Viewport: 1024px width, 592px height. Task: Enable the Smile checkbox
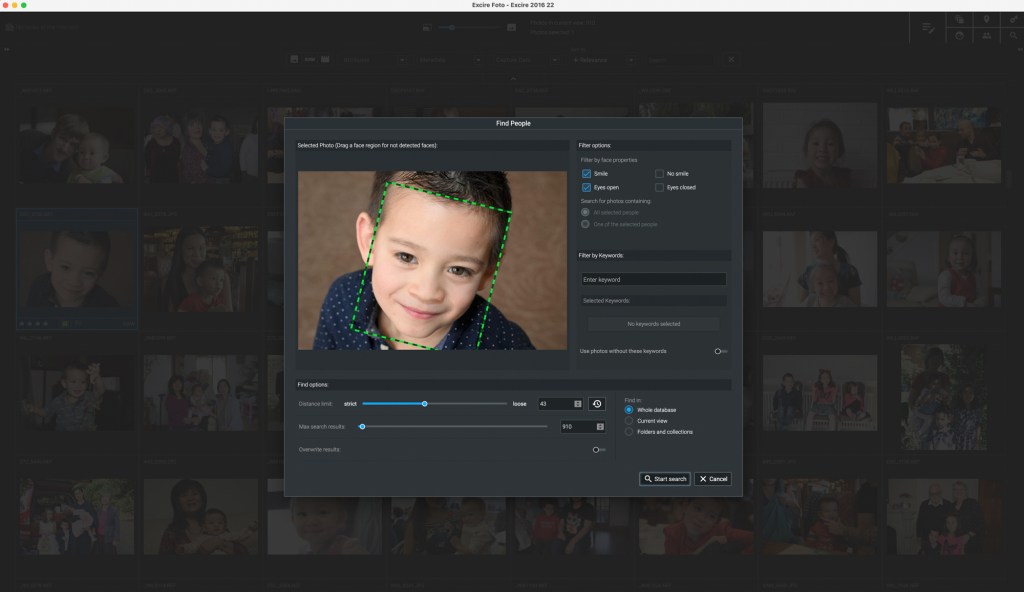tap(586, 174)
